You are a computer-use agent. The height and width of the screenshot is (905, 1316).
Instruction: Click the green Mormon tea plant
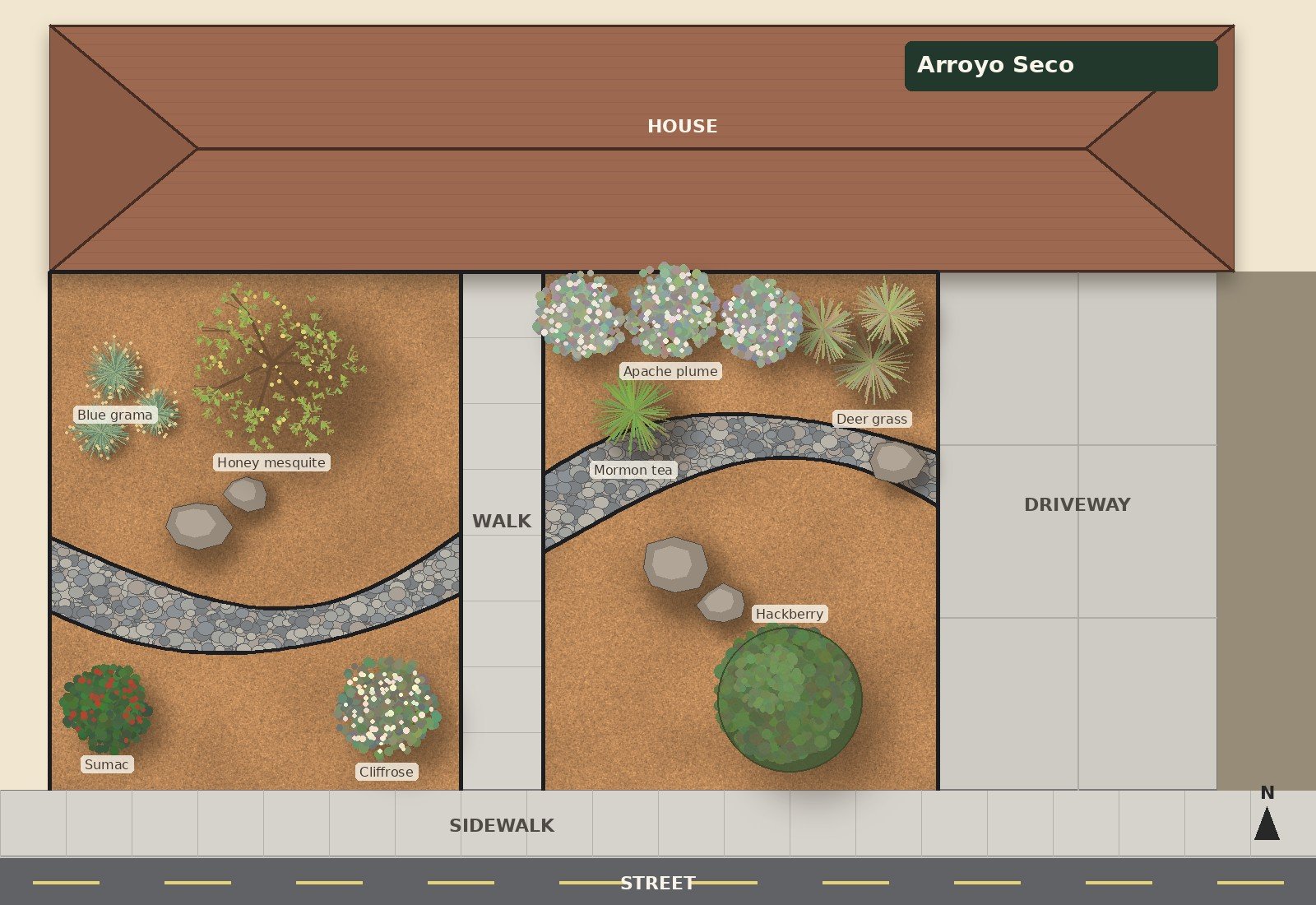pyautogui.click(x=633, y=414)
